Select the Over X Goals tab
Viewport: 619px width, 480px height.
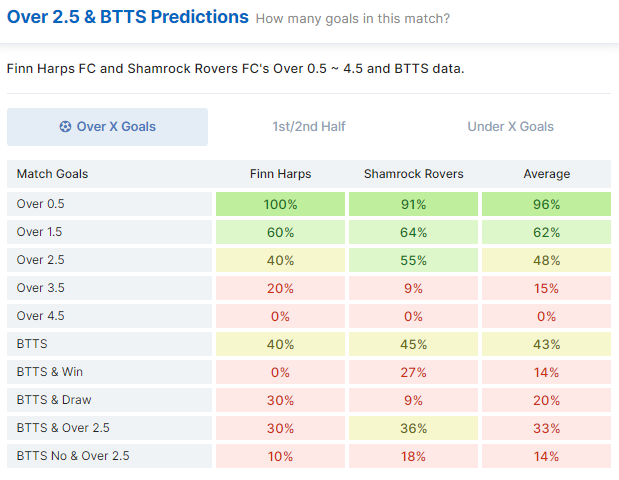[x=107, y=127]
